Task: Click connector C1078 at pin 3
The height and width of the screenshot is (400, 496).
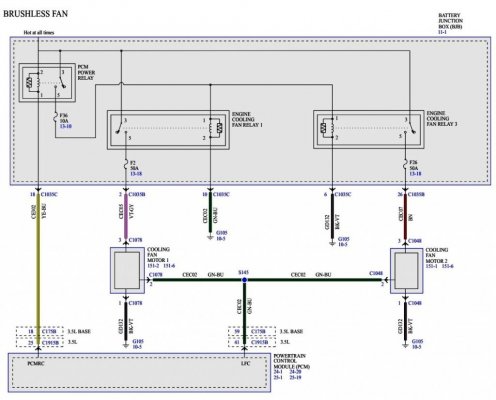Action: point(136,240)
